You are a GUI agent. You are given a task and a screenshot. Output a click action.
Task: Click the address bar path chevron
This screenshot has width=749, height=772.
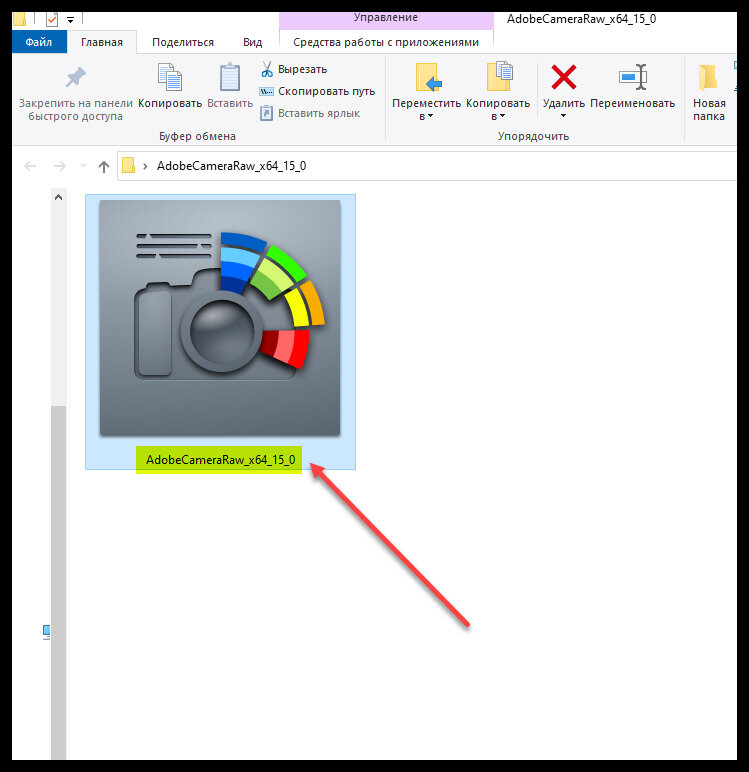pos(145,166)
